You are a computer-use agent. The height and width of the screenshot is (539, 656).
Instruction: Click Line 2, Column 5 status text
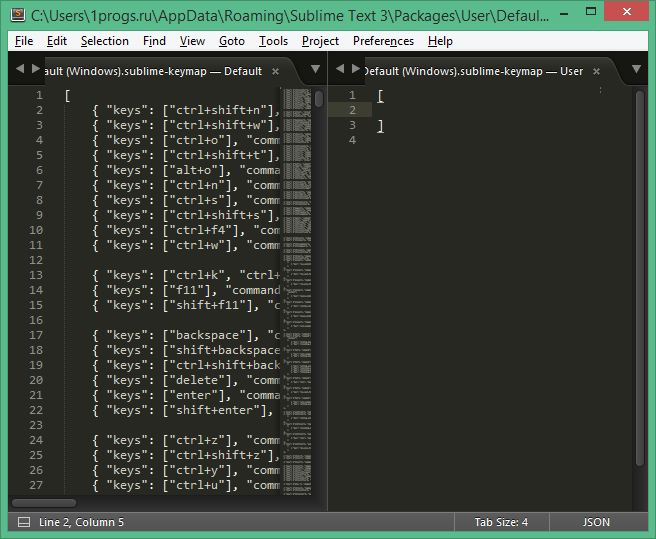click(81, 522)
